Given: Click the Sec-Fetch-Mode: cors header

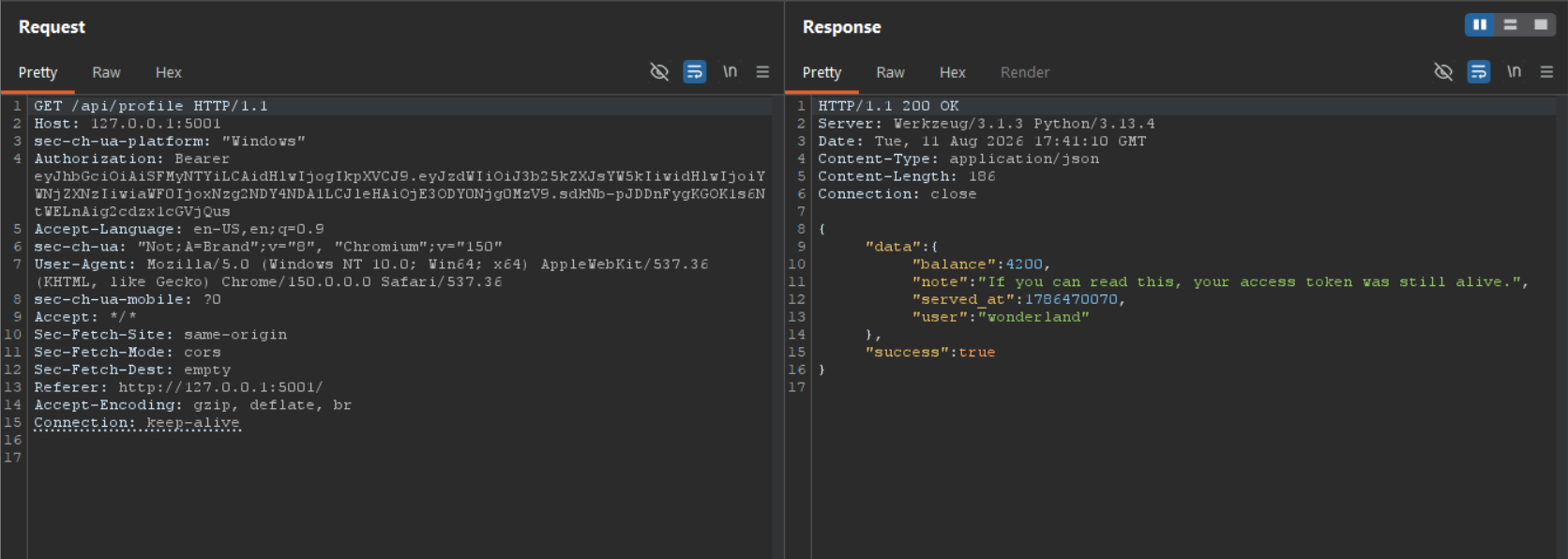Looking at the screenshot, I should (128, 353).
